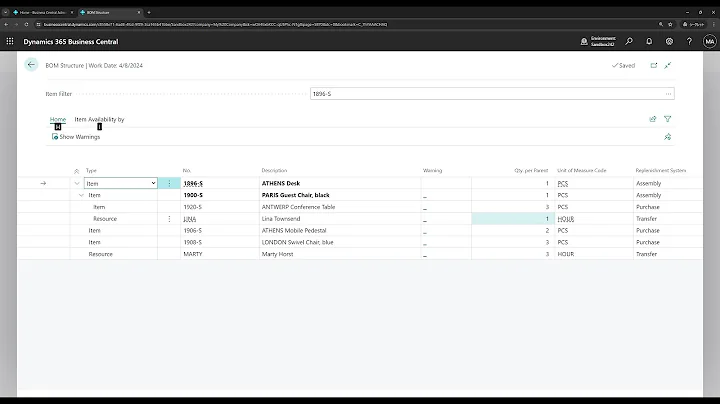Select the MARTY number cell
720x404 pixels.
pyautogui.click(x=219, y=254)
